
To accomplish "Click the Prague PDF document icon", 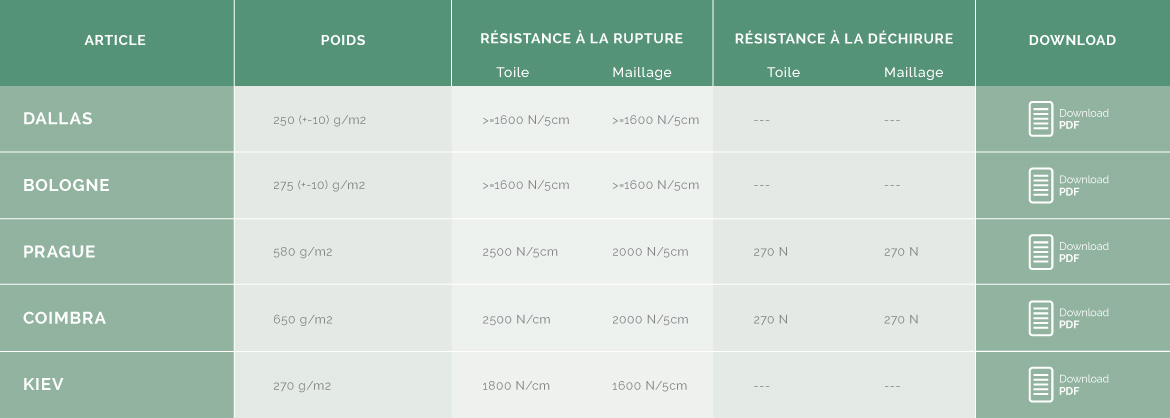I will click(1041, 252).
